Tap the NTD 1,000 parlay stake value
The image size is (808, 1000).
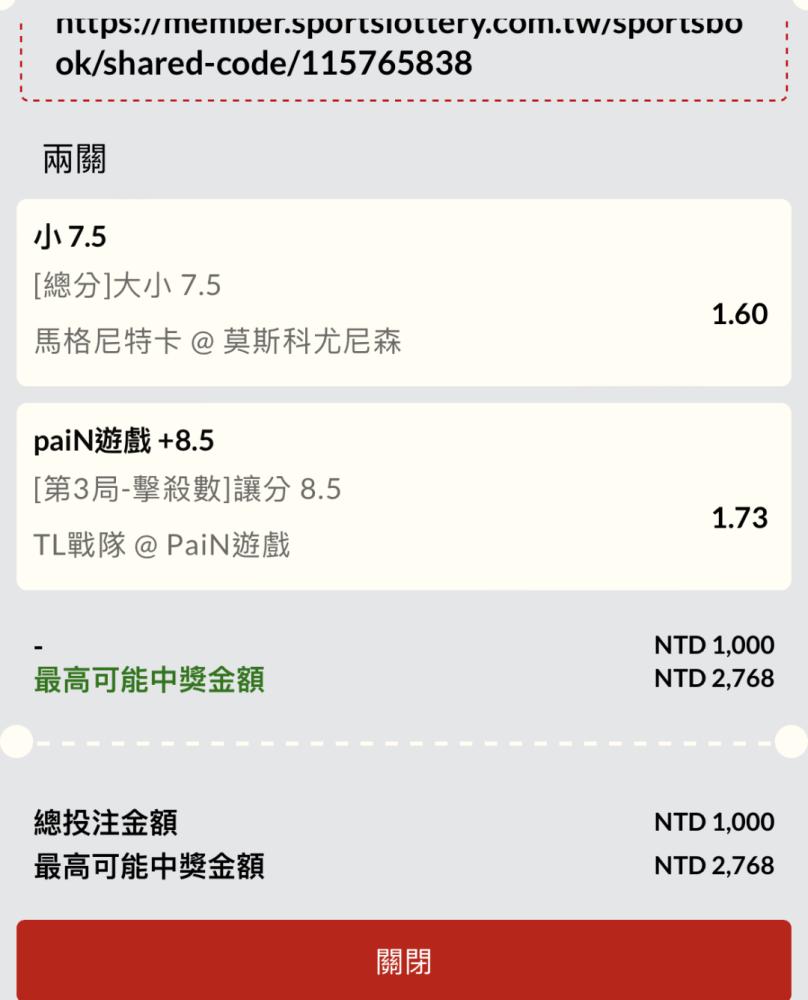click(714, 645)
